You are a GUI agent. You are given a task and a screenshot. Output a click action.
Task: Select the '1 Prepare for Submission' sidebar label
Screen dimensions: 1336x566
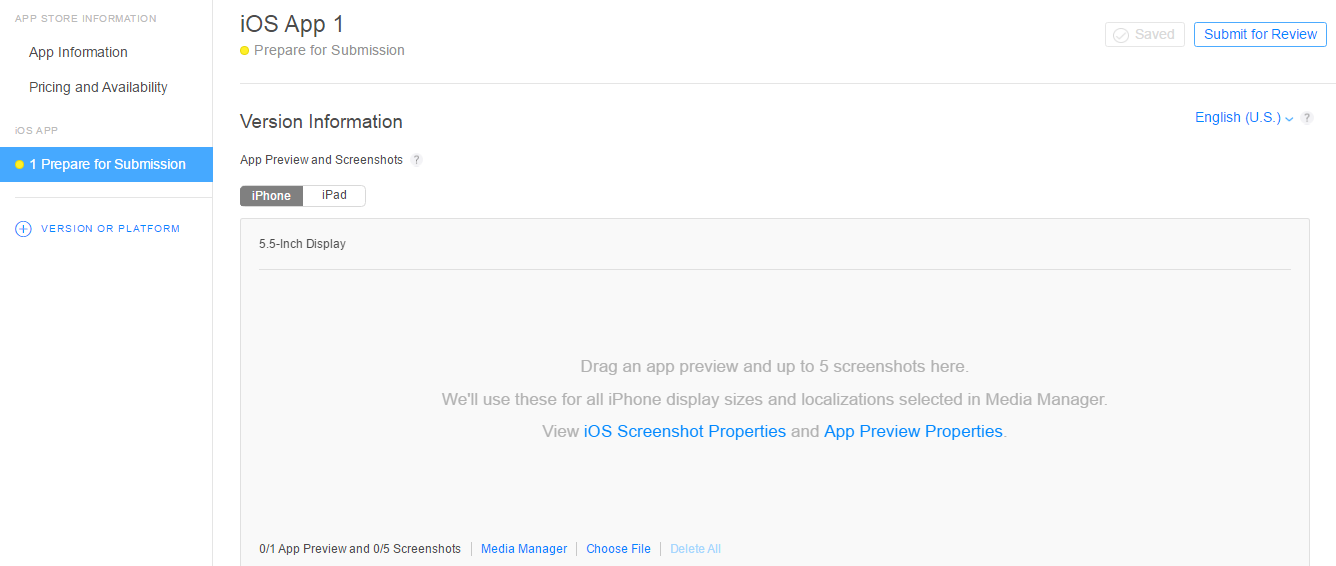[107, 165]
